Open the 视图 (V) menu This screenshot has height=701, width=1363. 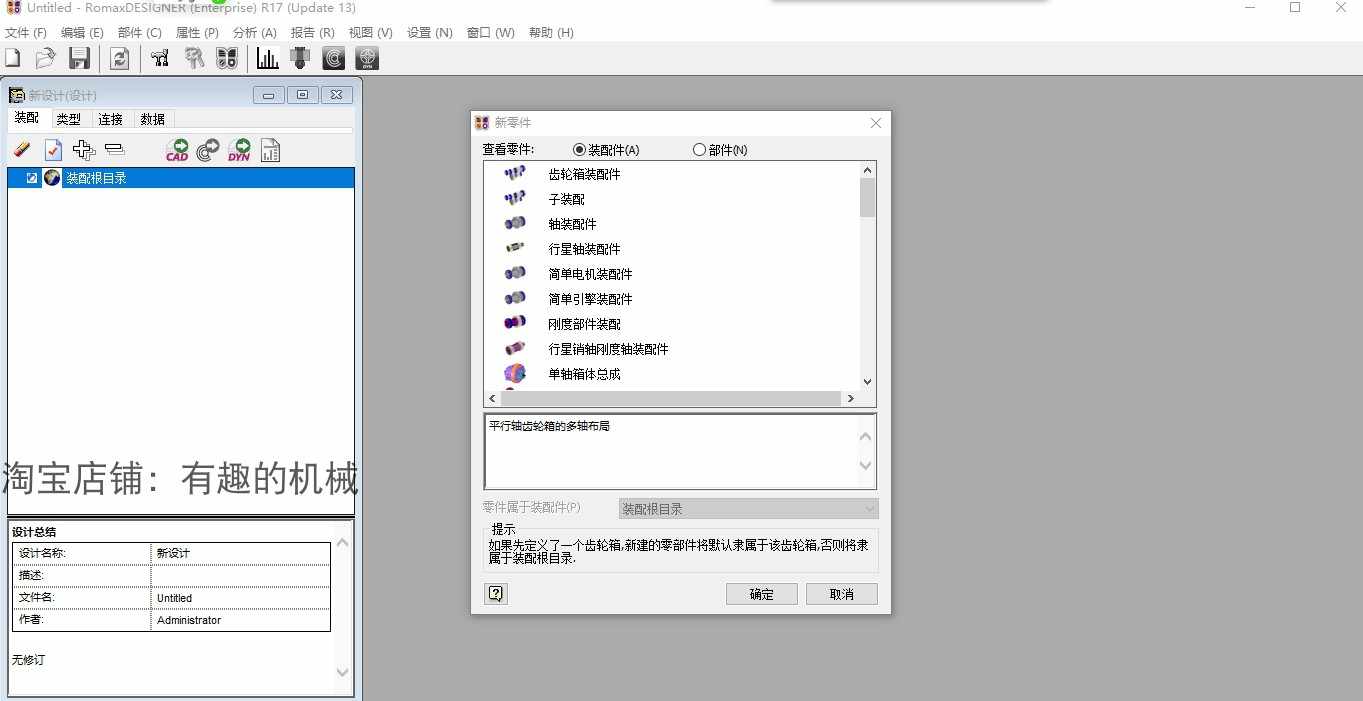coord(370,32)
